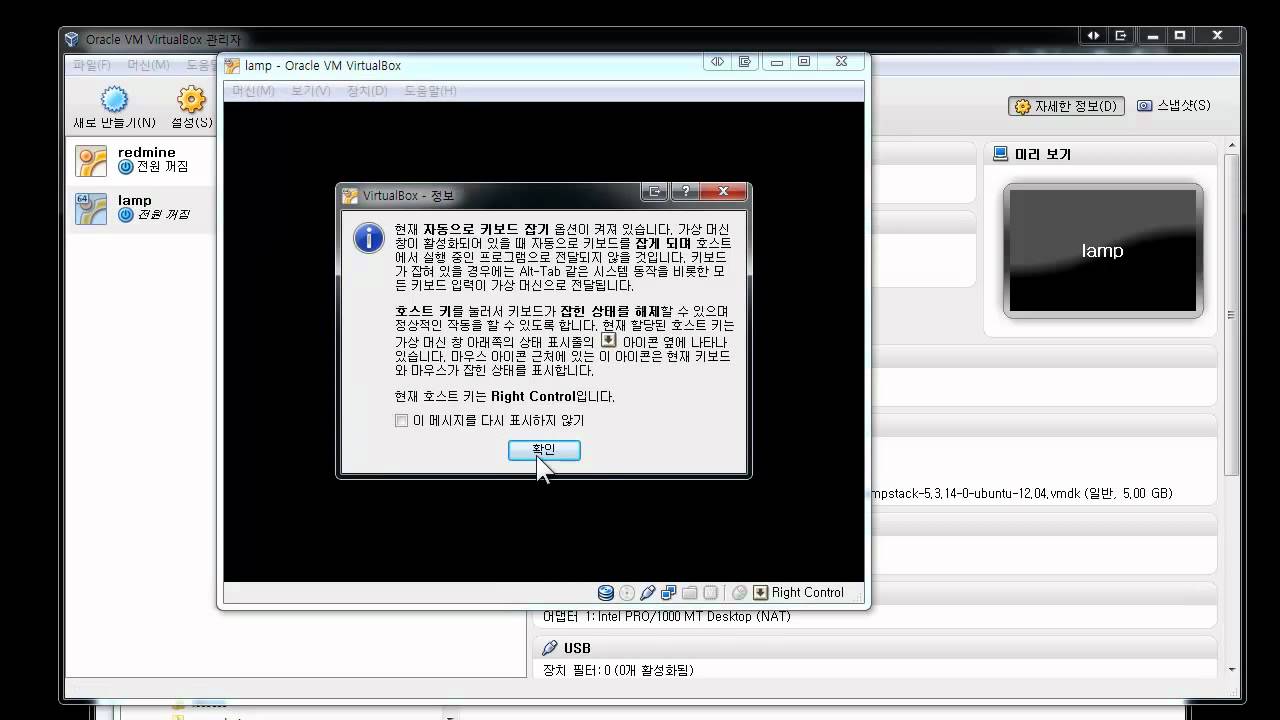Click the host key arrow icon in VM status bar

[x=761, y=593]
